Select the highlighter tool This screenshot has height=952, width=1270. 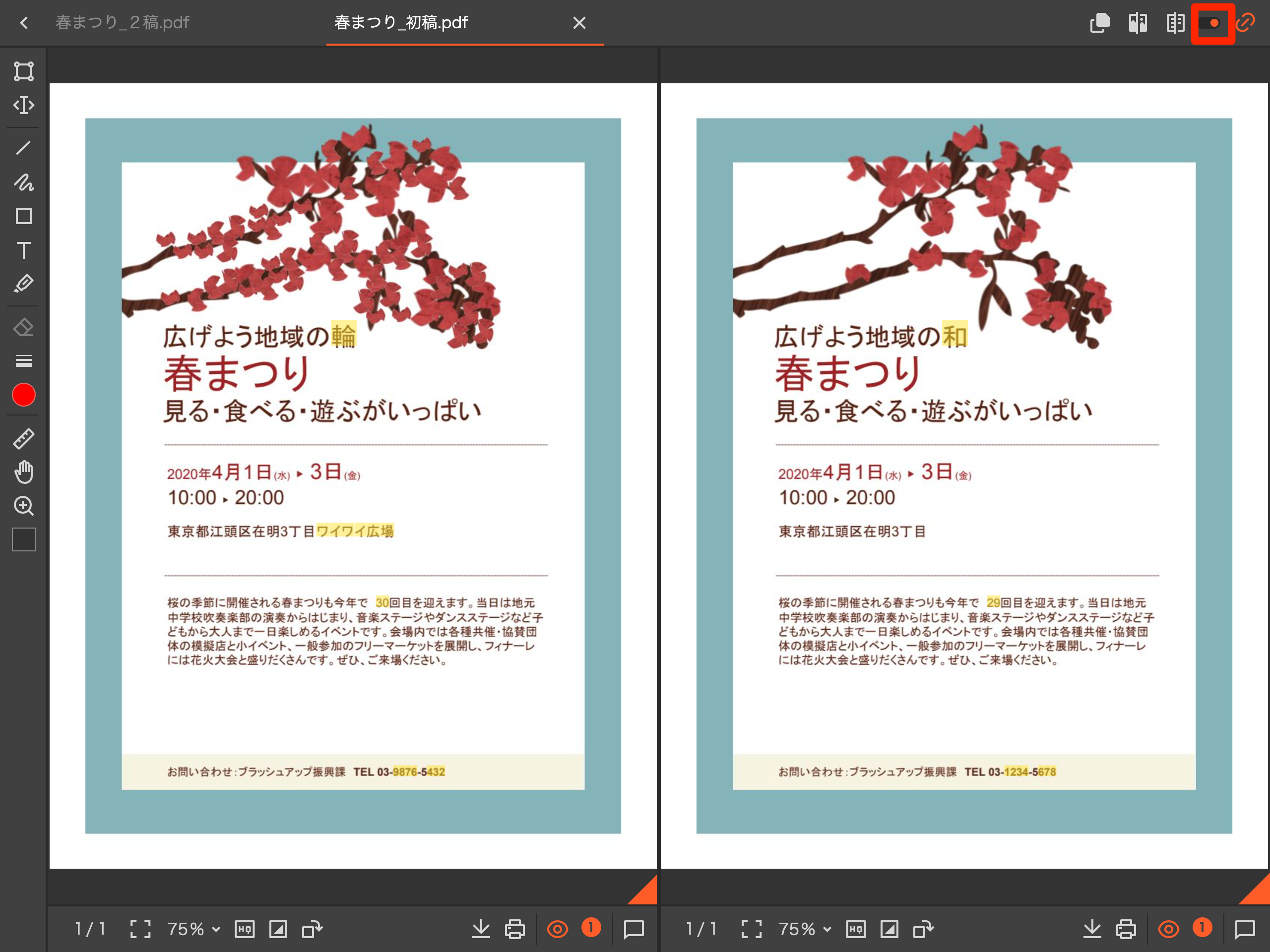coord(23,283)
